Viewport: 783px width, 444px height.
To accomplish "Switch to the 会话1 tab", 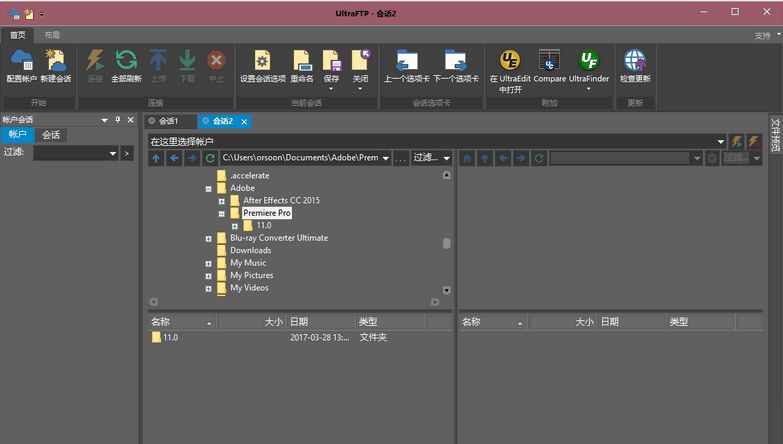I will click(x=169, y=121).
